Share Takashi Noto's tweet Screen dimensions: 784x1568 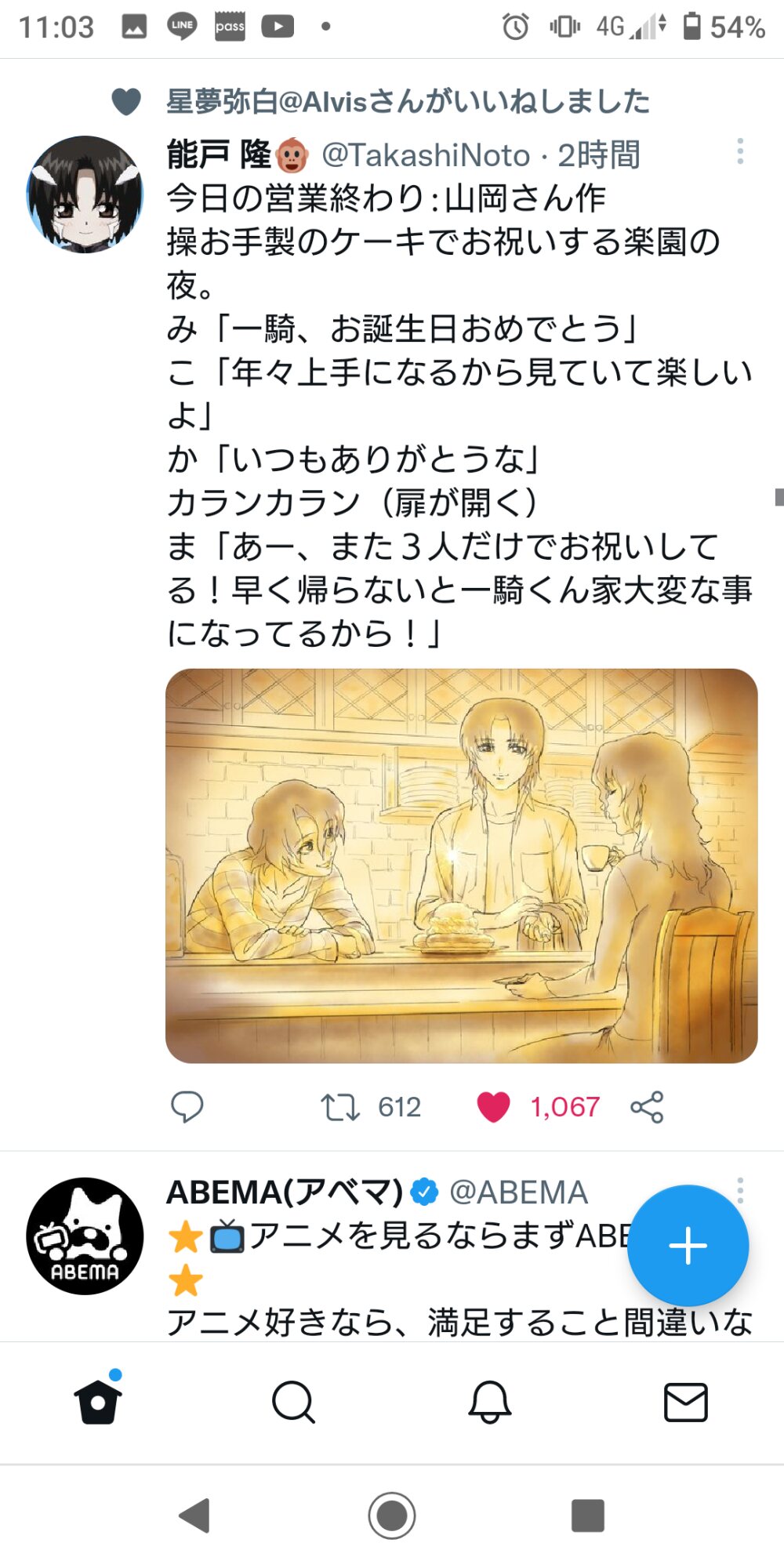pyautogui.click(x=647, y=1107)
